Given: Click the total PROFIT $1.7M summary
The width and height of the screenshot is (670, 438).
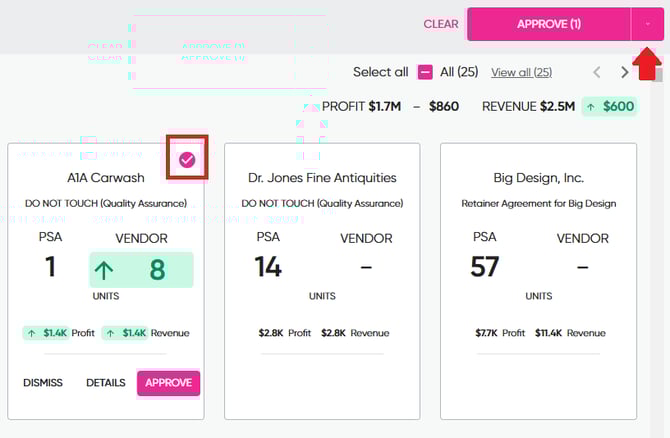Looking at the screenshot, I should pyautogui.click(x=363, y=106).
